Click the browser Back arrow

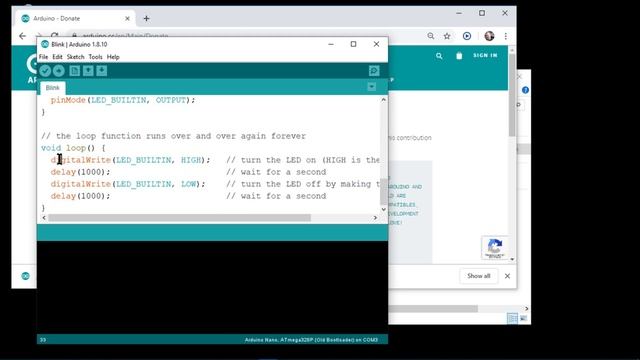(22, 36)
